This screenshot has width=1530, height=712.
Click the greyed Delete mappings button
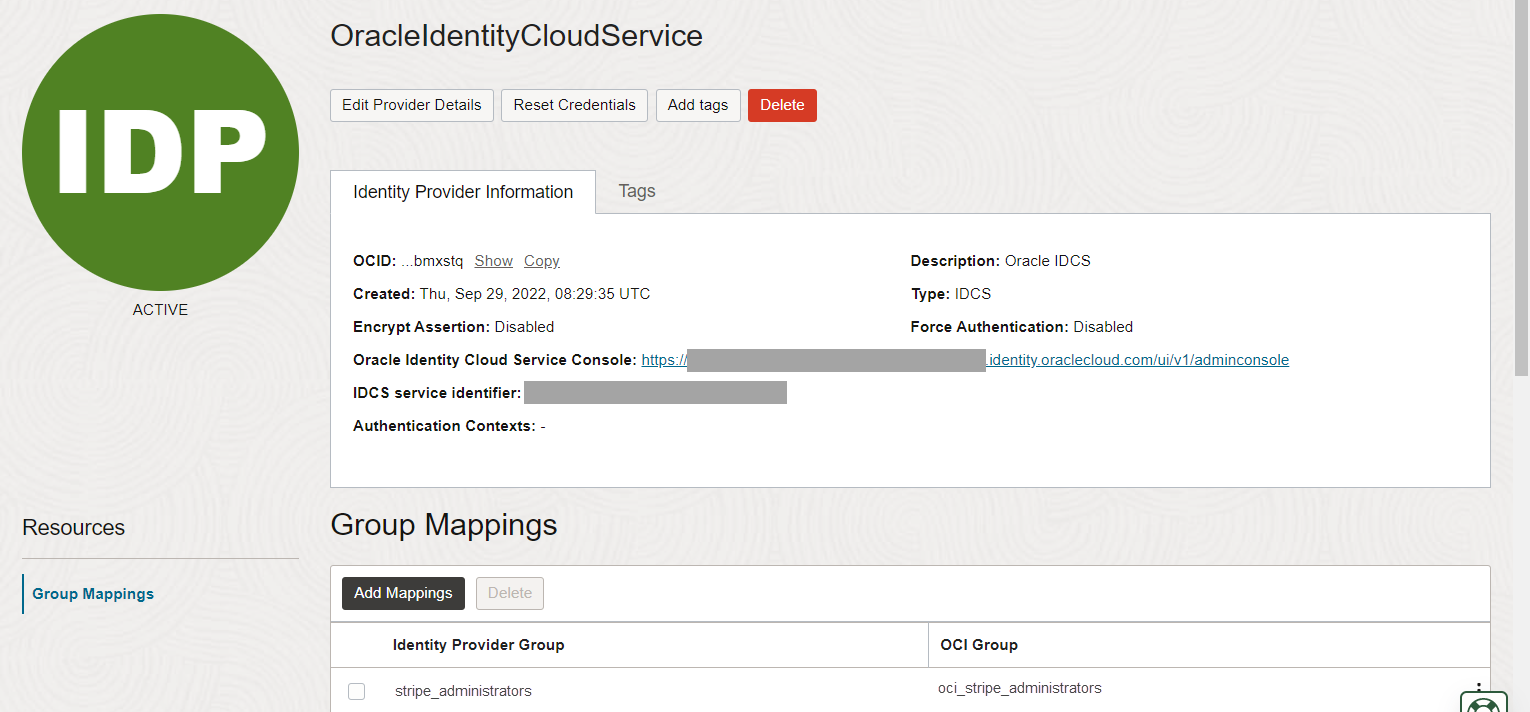510,593
